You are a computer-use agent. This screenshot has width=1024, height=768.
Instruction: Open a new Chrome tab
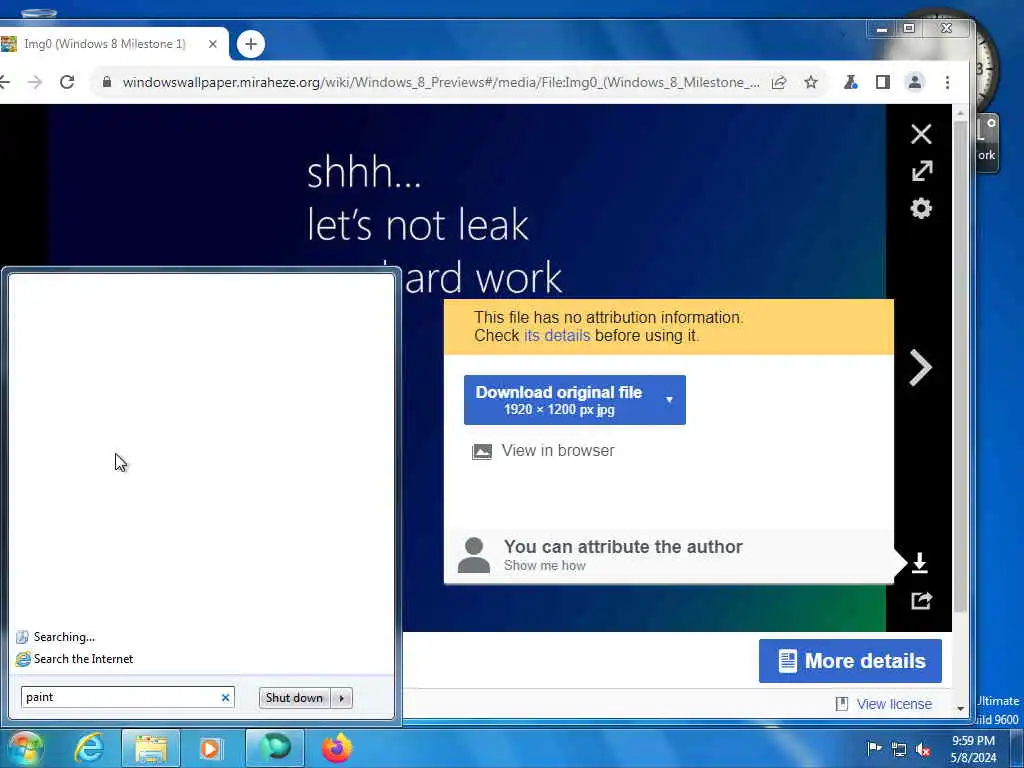251,44
